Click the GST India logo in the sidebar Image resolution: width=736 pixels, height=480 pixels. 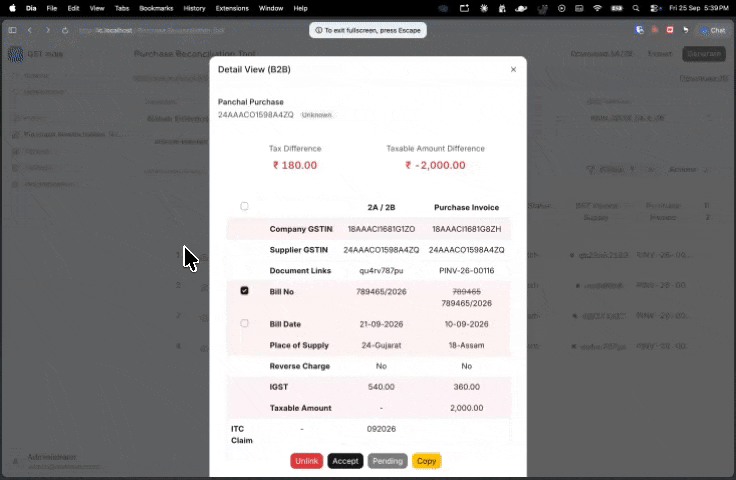[15, 54]
